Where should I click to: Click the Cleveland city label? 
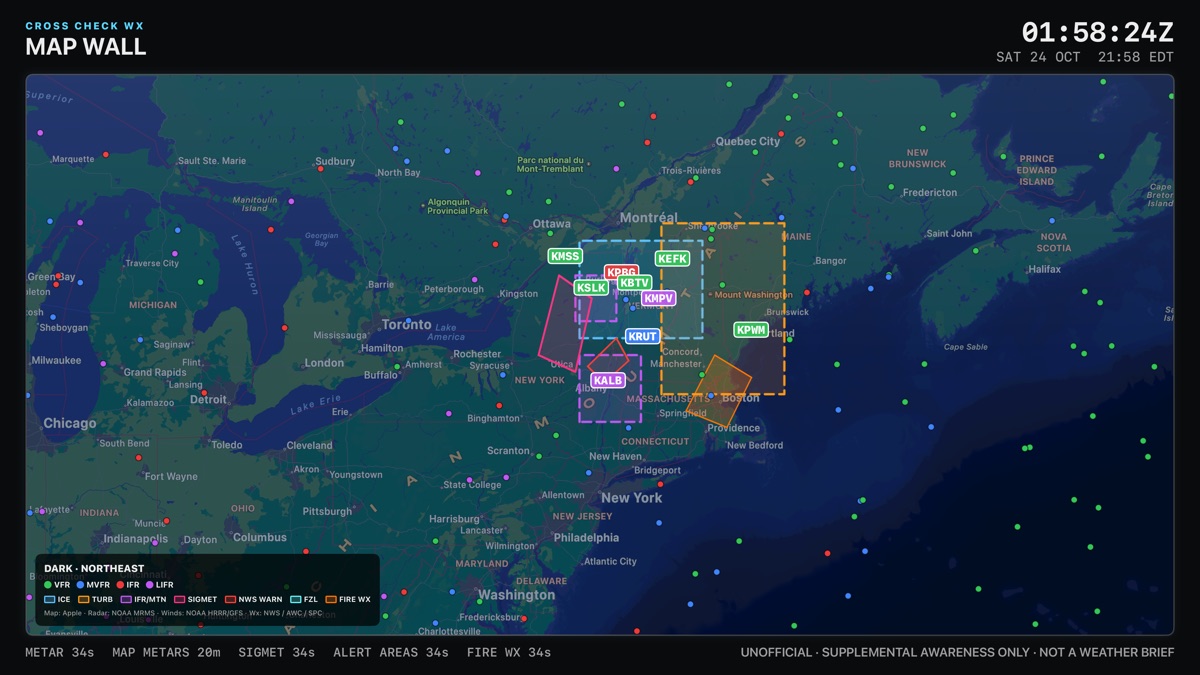coord(309,445)
